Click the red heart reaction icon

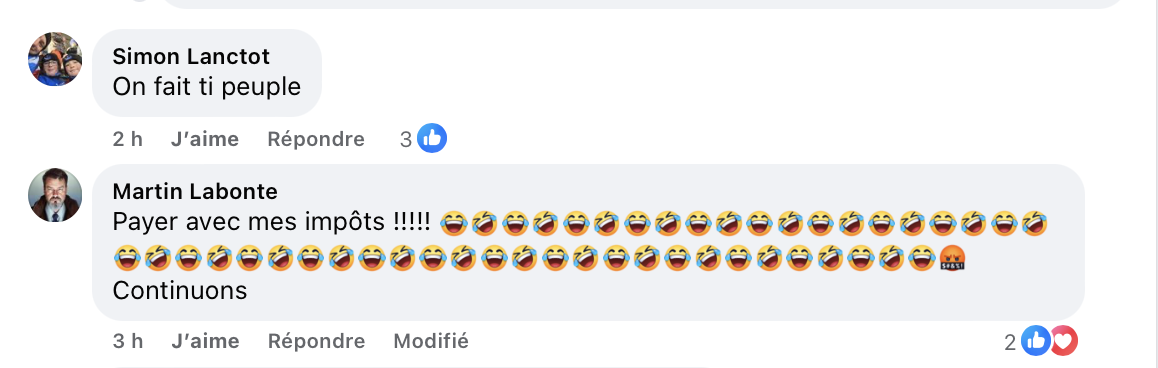1064,341
